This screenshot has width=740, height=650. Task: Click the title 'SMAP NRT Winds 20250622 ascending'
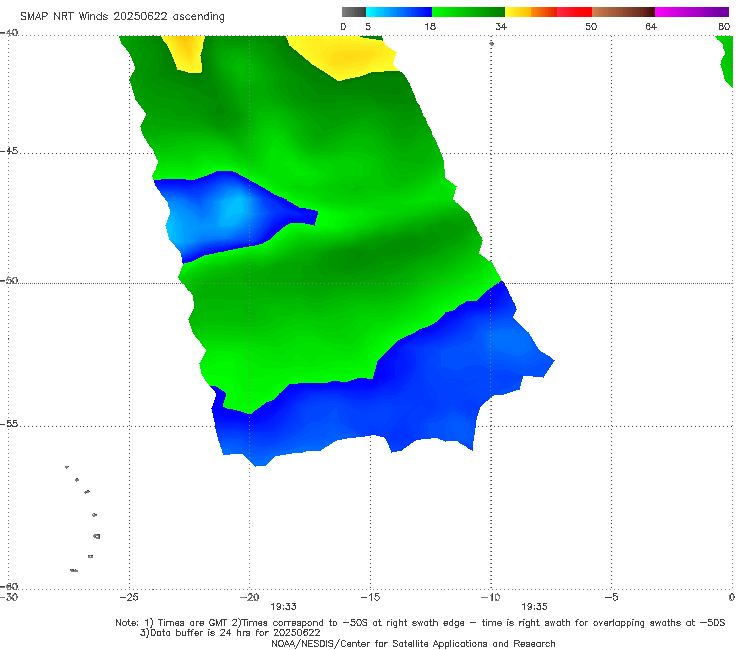(122, 16)
